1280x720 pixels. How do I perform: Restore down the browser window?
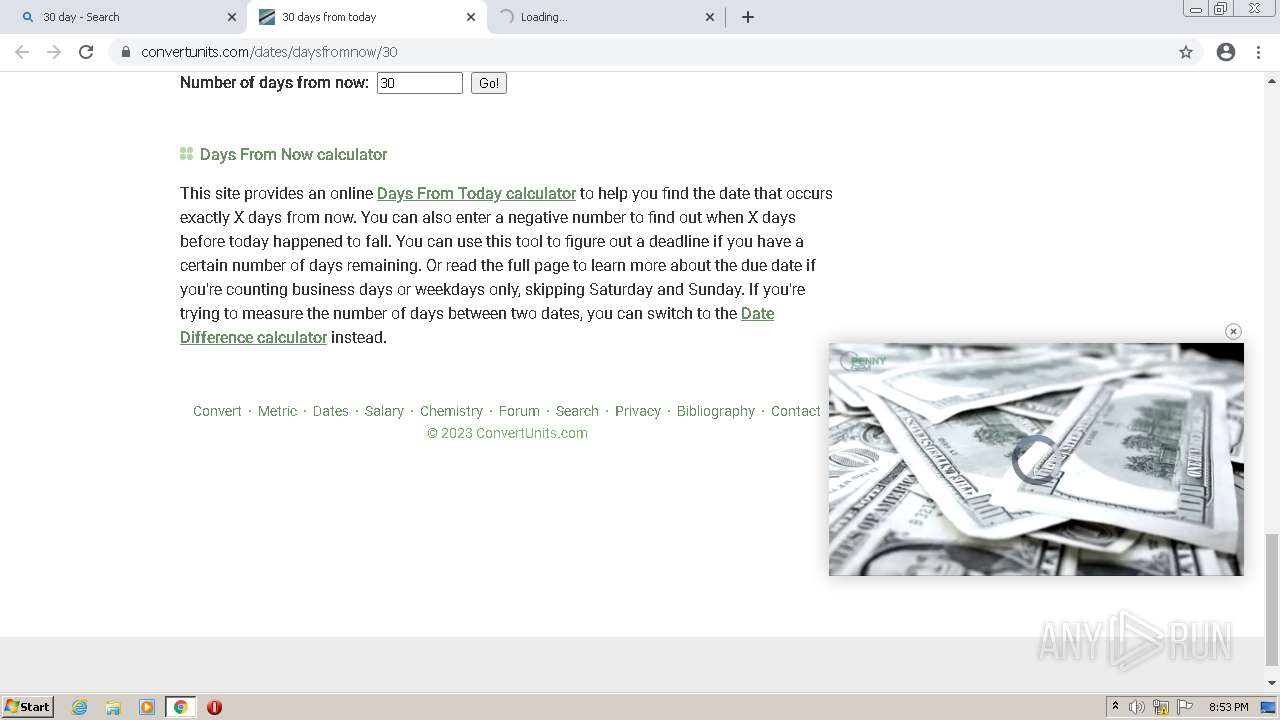[1221, 9]
